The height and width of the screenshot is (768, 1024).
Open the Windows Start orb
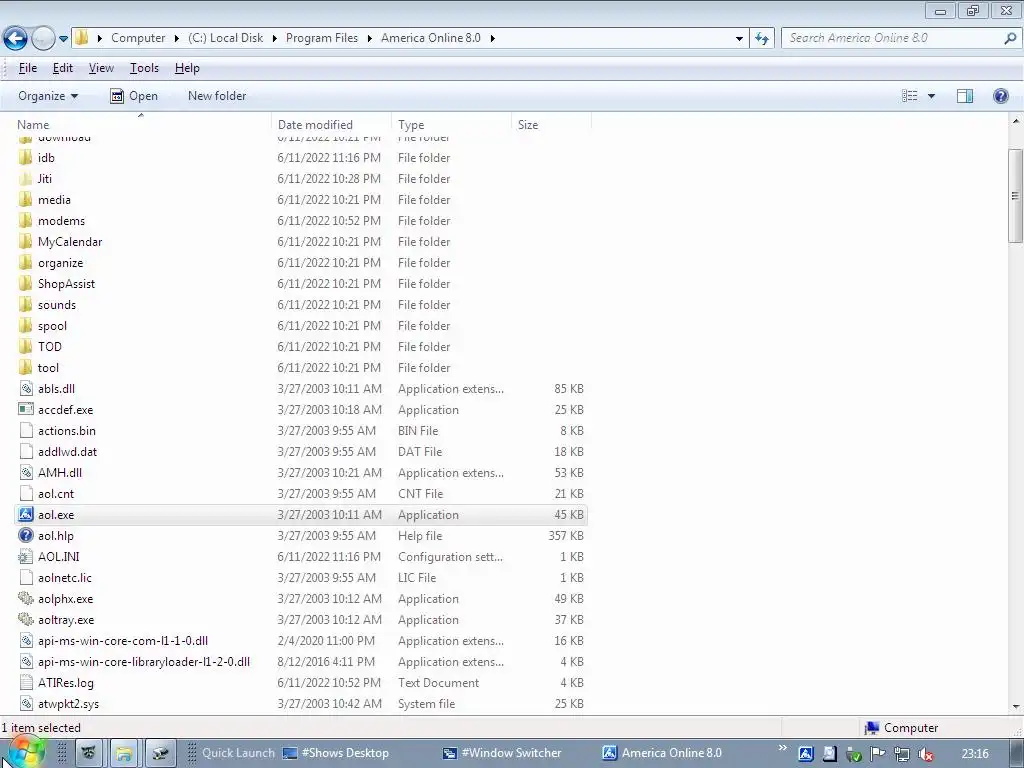coord(24,752)
